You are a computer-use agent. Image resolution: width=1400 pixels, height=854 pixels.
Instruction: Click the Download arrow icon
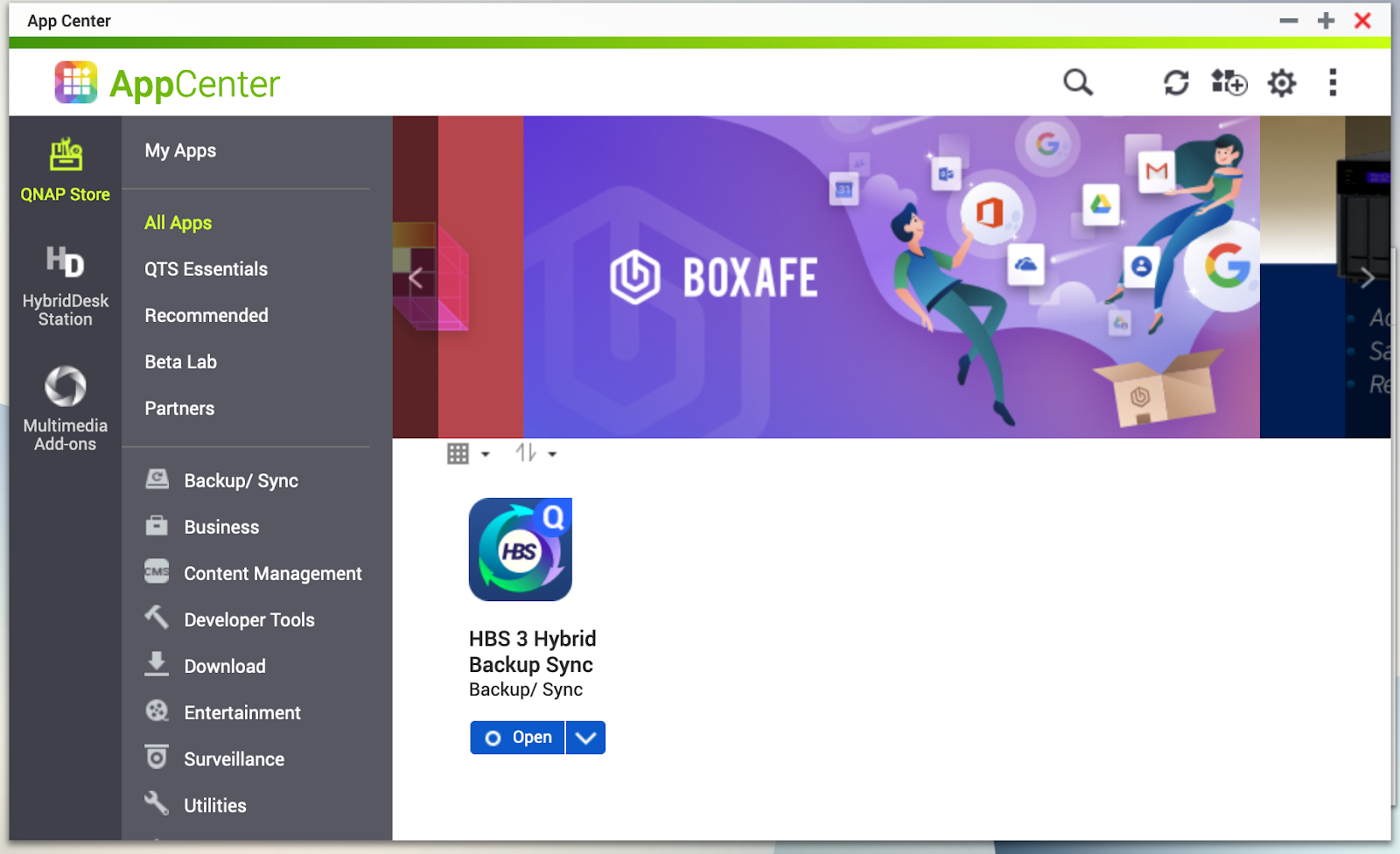[157, 664]
